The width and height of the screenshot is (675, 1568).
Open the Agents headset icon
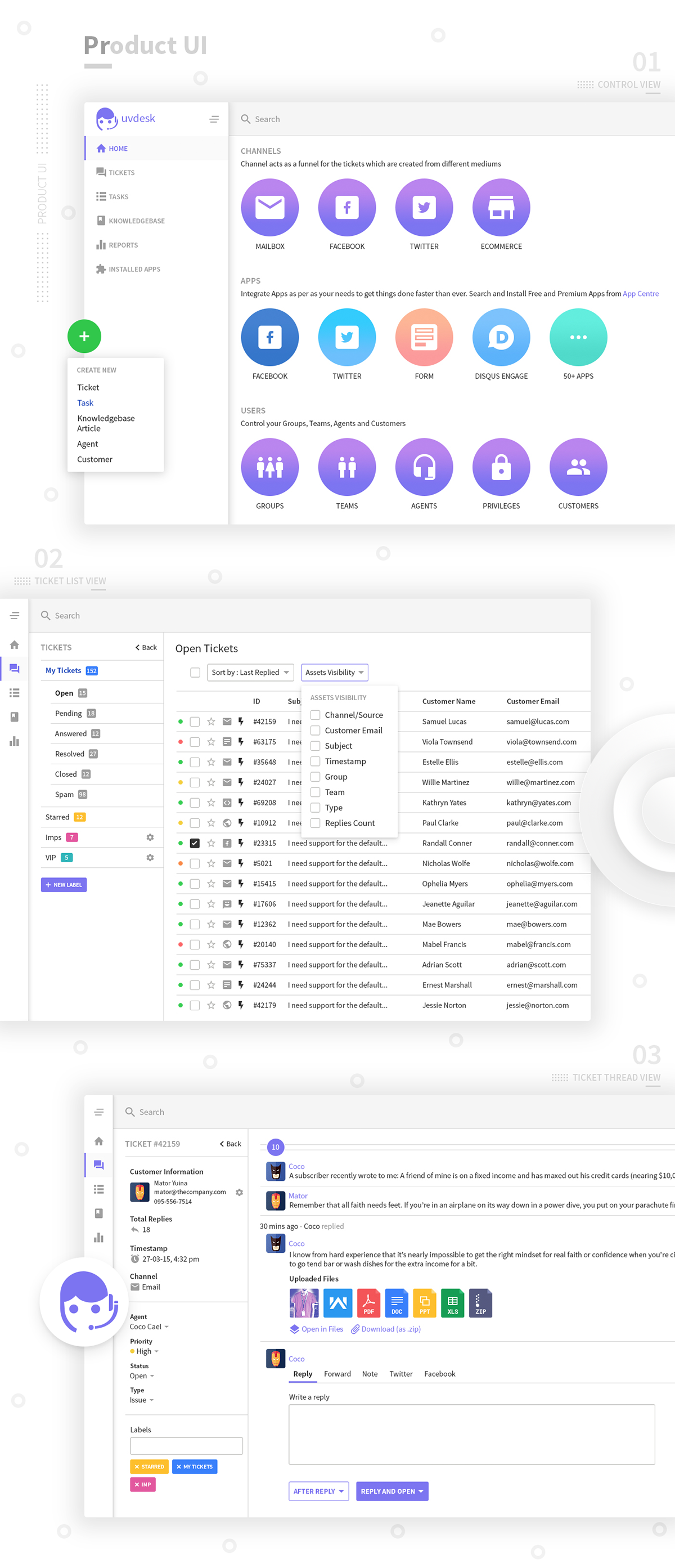(423, 466)
